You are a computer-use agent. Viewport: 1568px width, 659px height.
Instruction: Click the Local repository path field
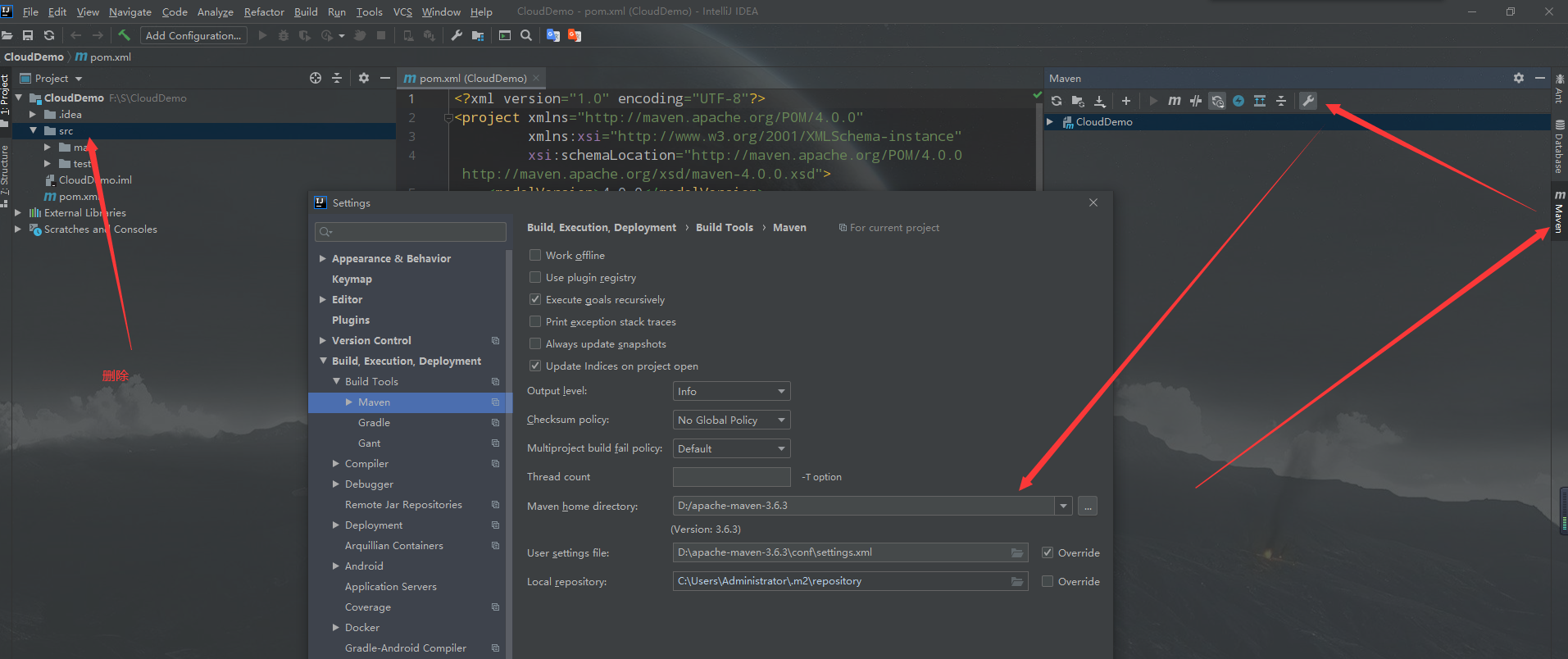pyautogui.click(x=849, y=581)
